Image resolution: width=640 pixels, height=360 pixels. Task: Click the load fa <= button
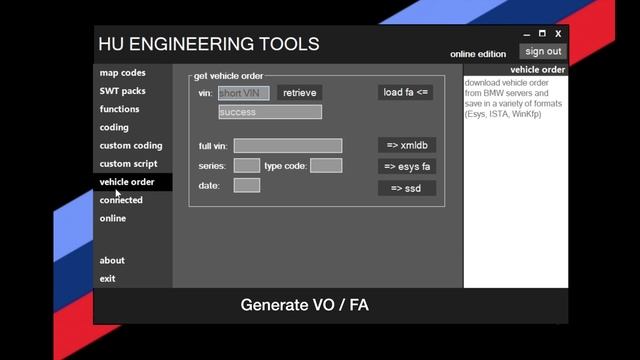pyautogui.click(x=405, y=92)
